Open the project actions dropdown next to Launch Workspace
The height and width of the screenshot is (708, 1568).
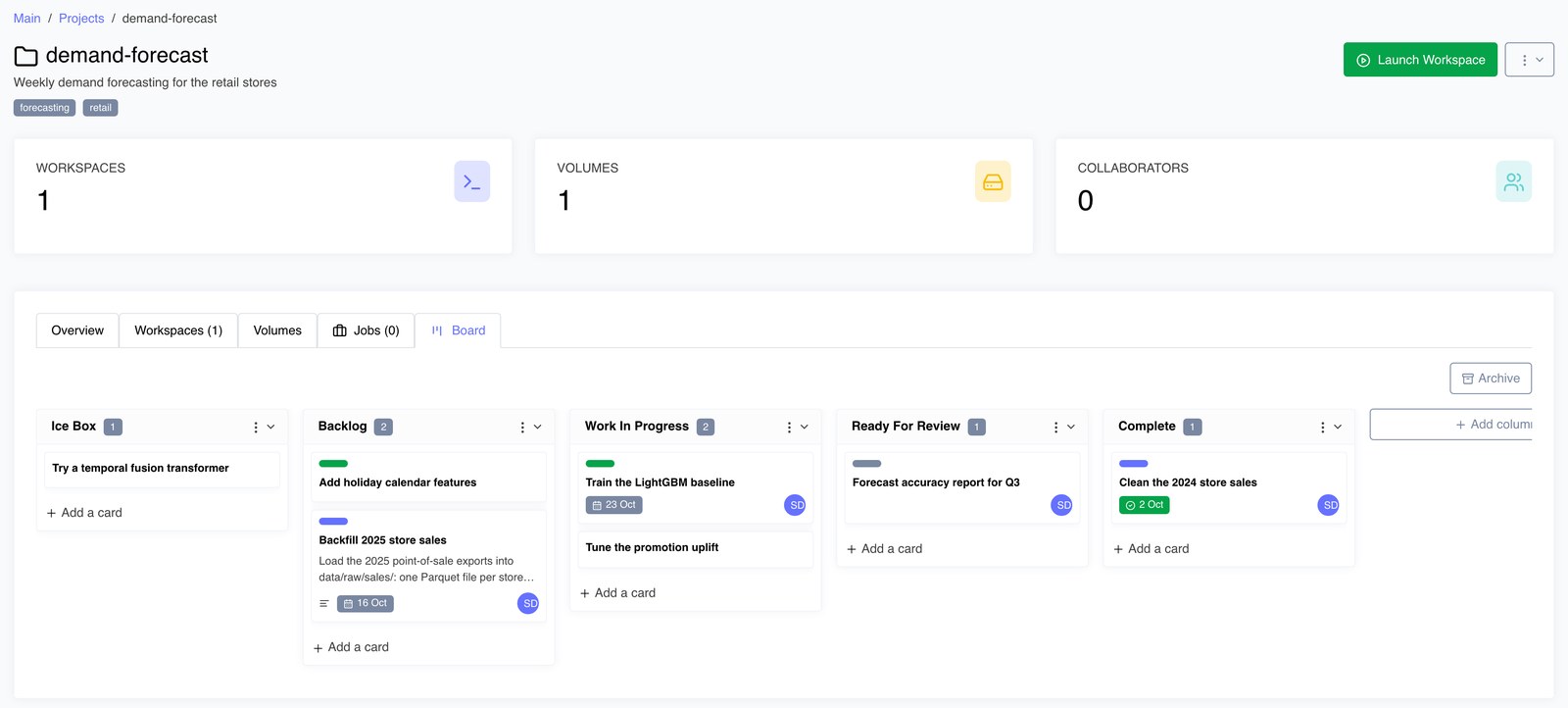click(x=1530, y=60)
